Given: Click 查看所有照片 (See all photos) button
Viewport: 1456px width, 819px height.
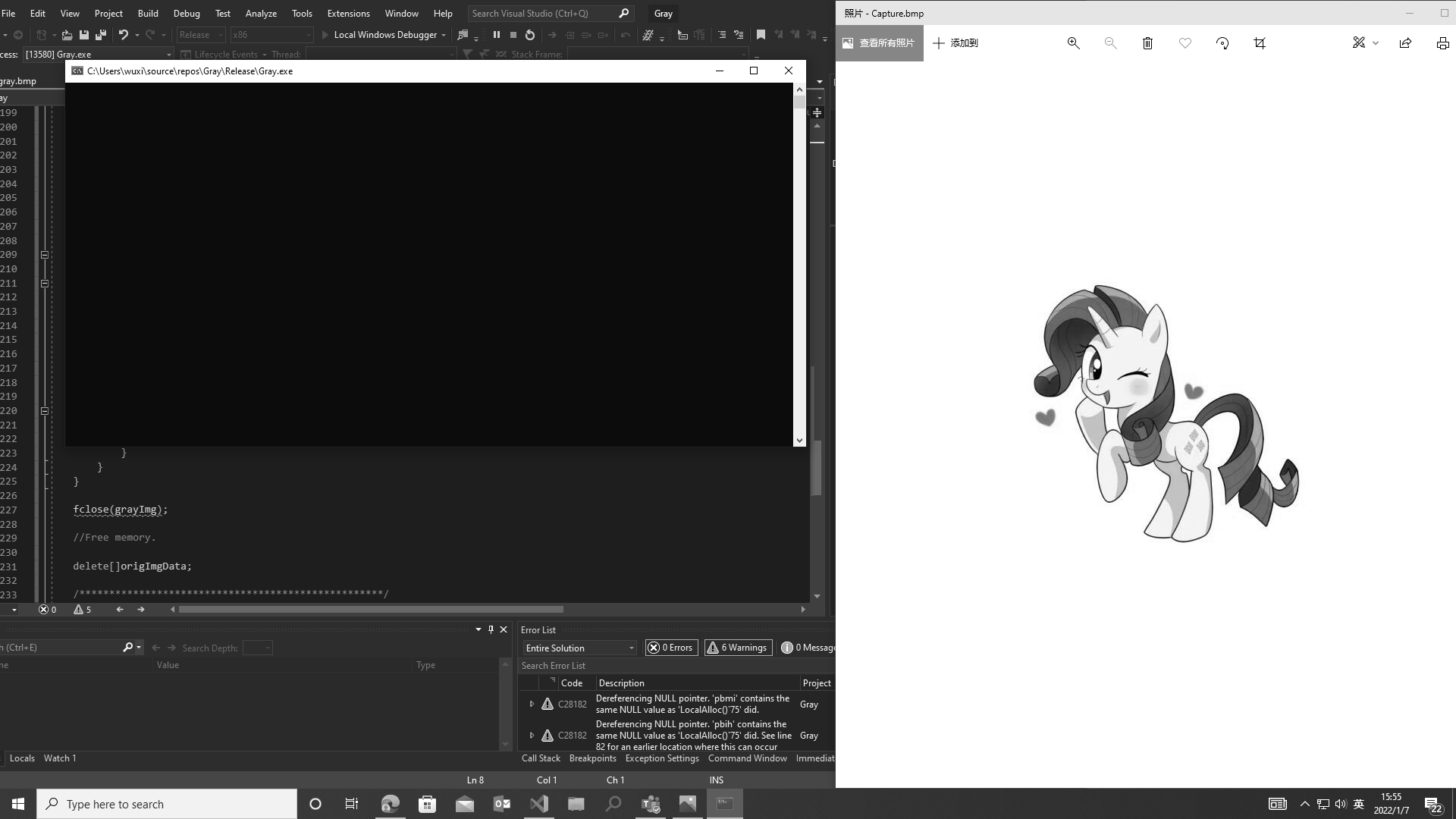Looking at the screenshot, I should 880,43.
